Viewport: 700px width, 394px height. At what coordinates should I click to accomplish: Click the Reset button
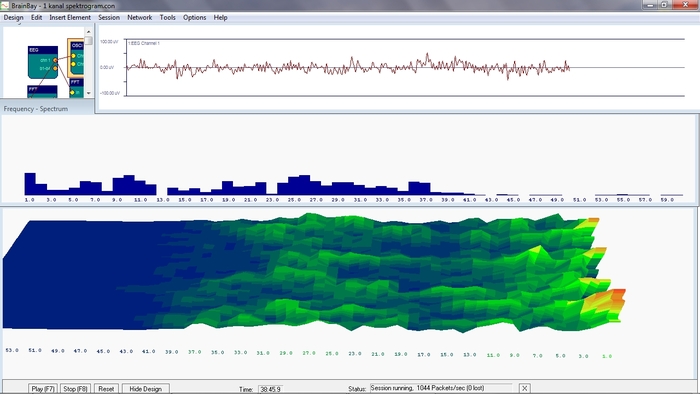[106, 389]
